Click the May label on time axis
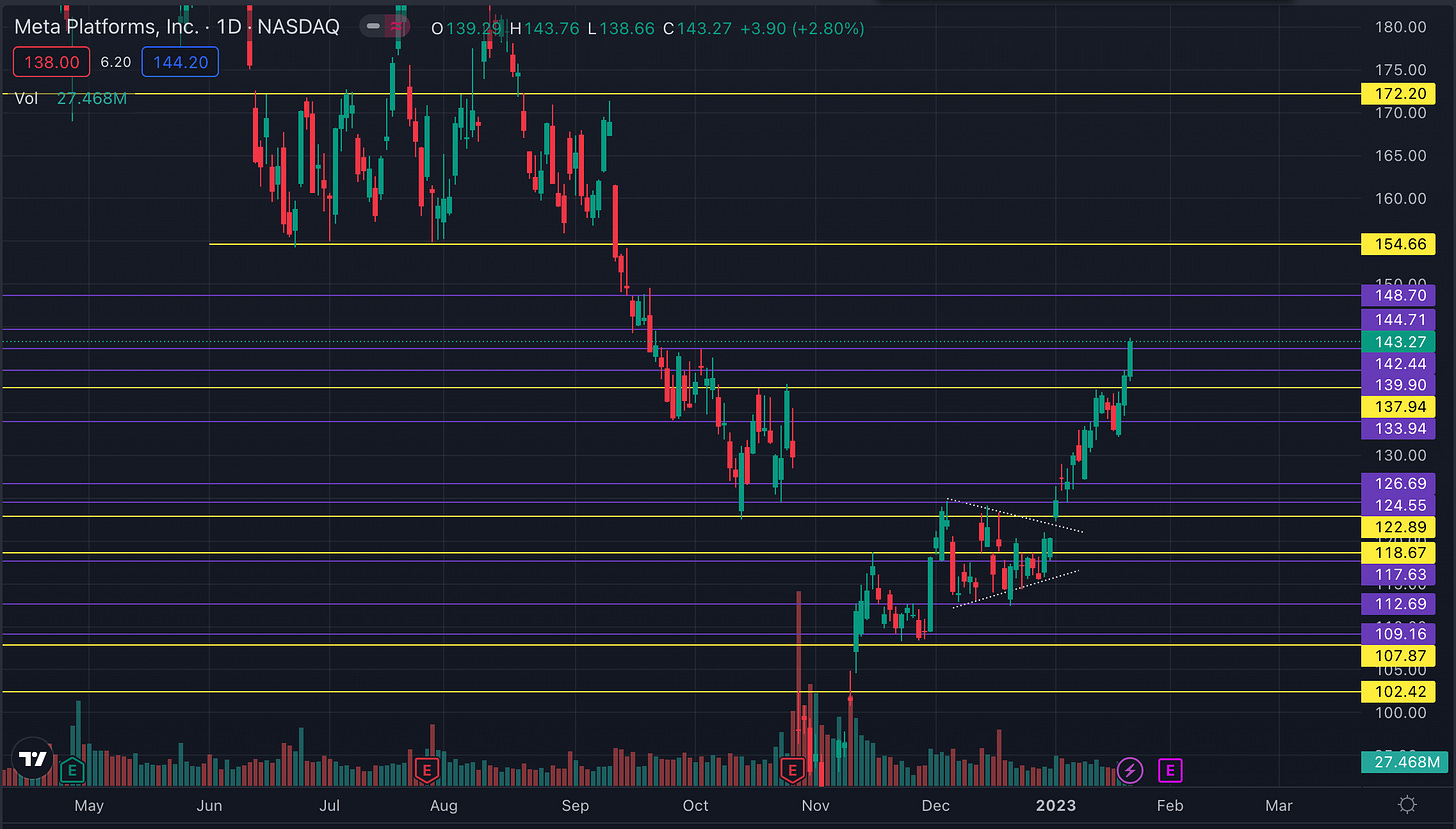1456x829 pixels. [89, 805]
